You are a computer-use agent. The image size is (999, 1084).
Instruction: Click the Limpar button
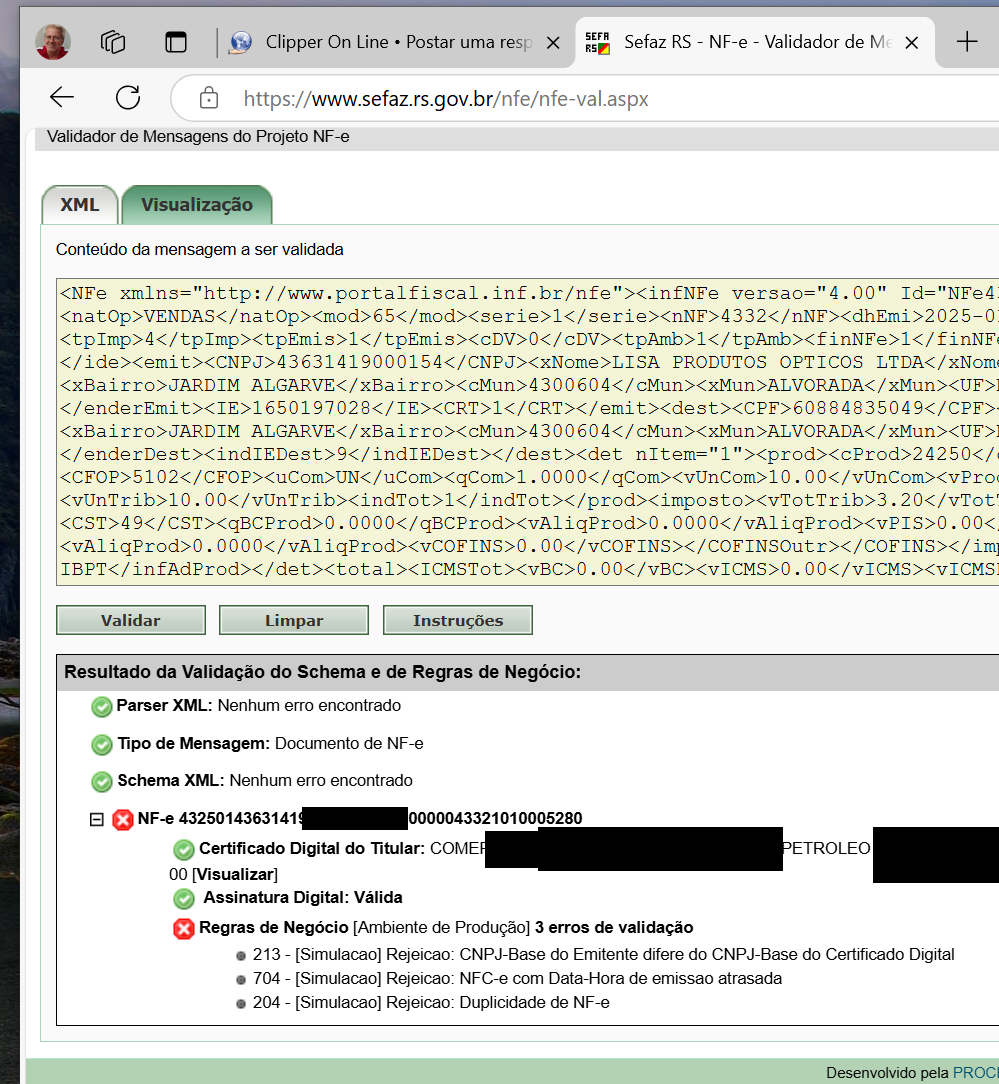tap(294, 620)
